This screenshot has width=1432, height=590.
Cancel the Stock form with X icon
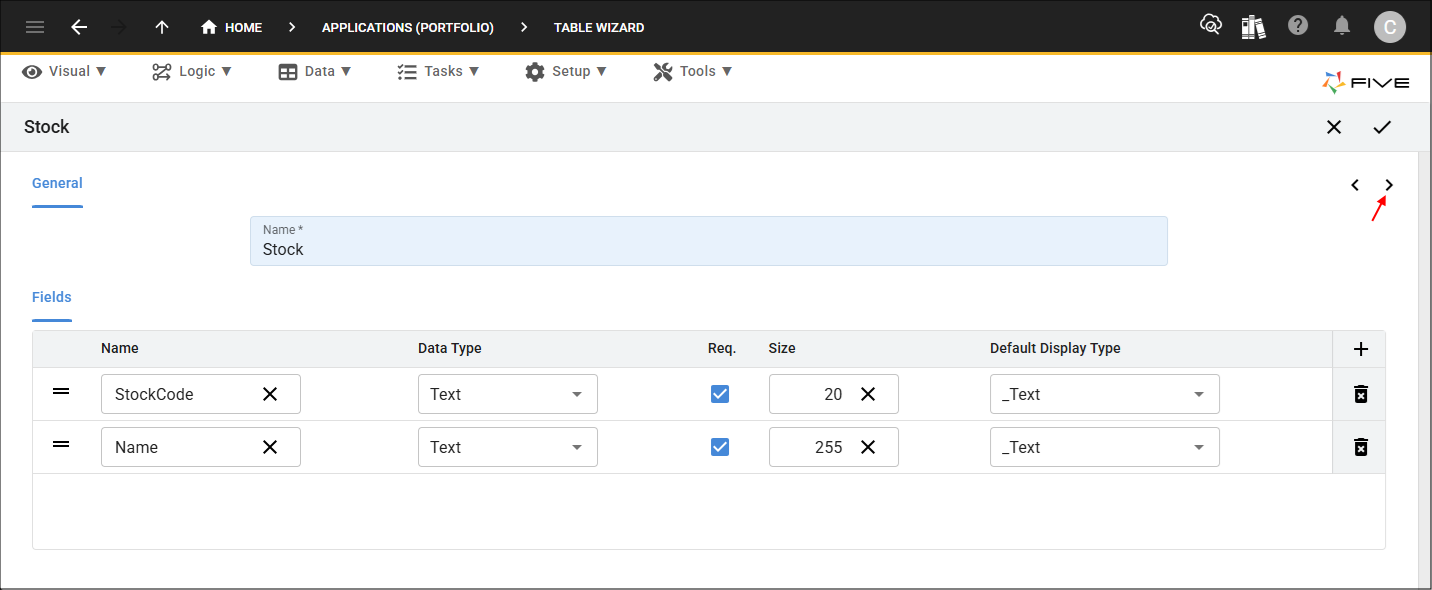[x=1334, y=127]
